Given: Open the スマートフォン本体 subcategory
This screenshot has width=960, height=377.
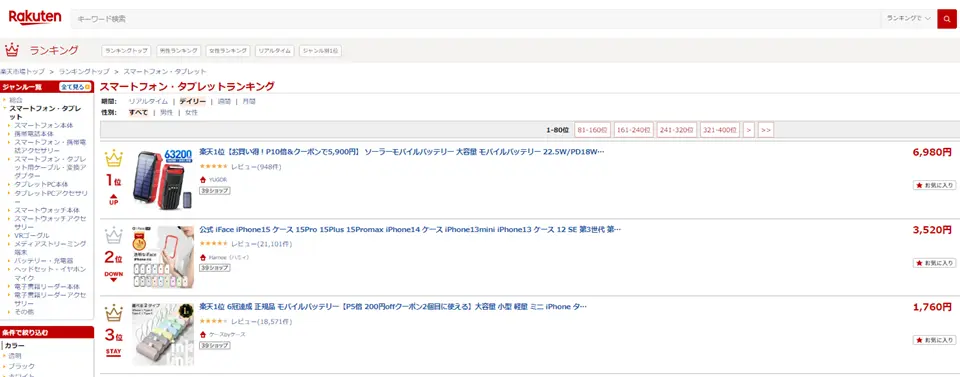Looking at the screenshot, I should click(43, 125).
